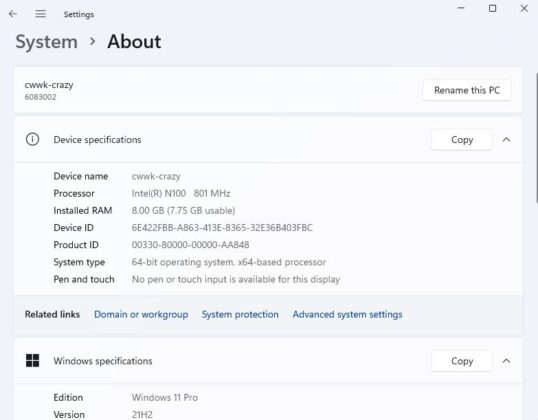Click the Device specifications info icon
The height and width of the screenshot is (420, 538).
33,139
